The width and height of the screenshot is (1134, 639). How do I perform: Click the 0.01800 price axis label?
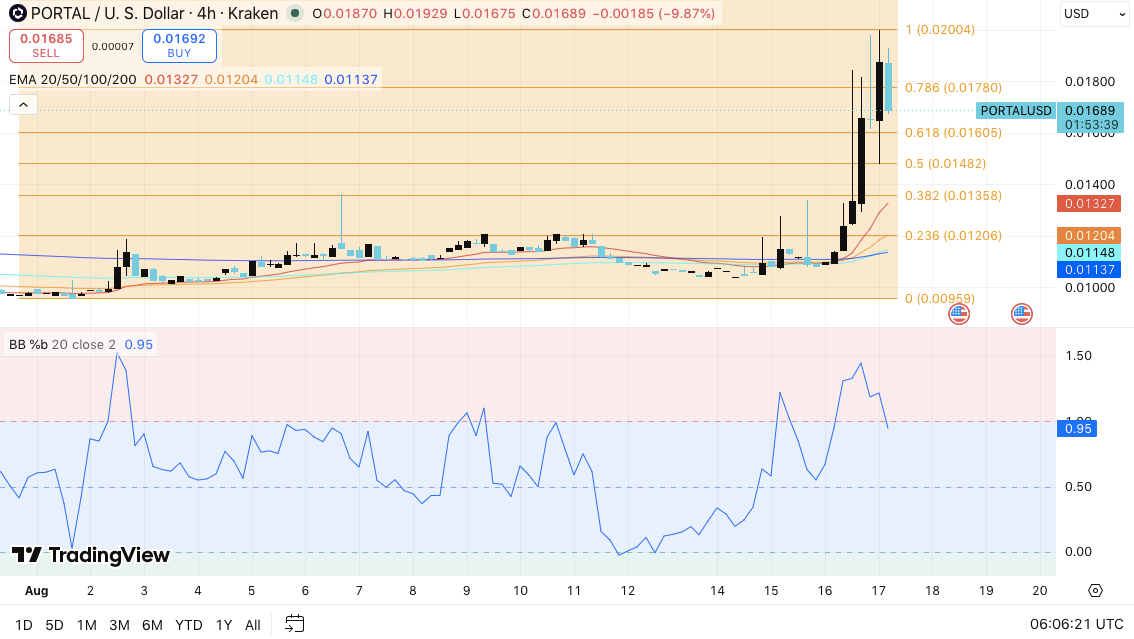pyautogui.click(x=1090, y=82)
